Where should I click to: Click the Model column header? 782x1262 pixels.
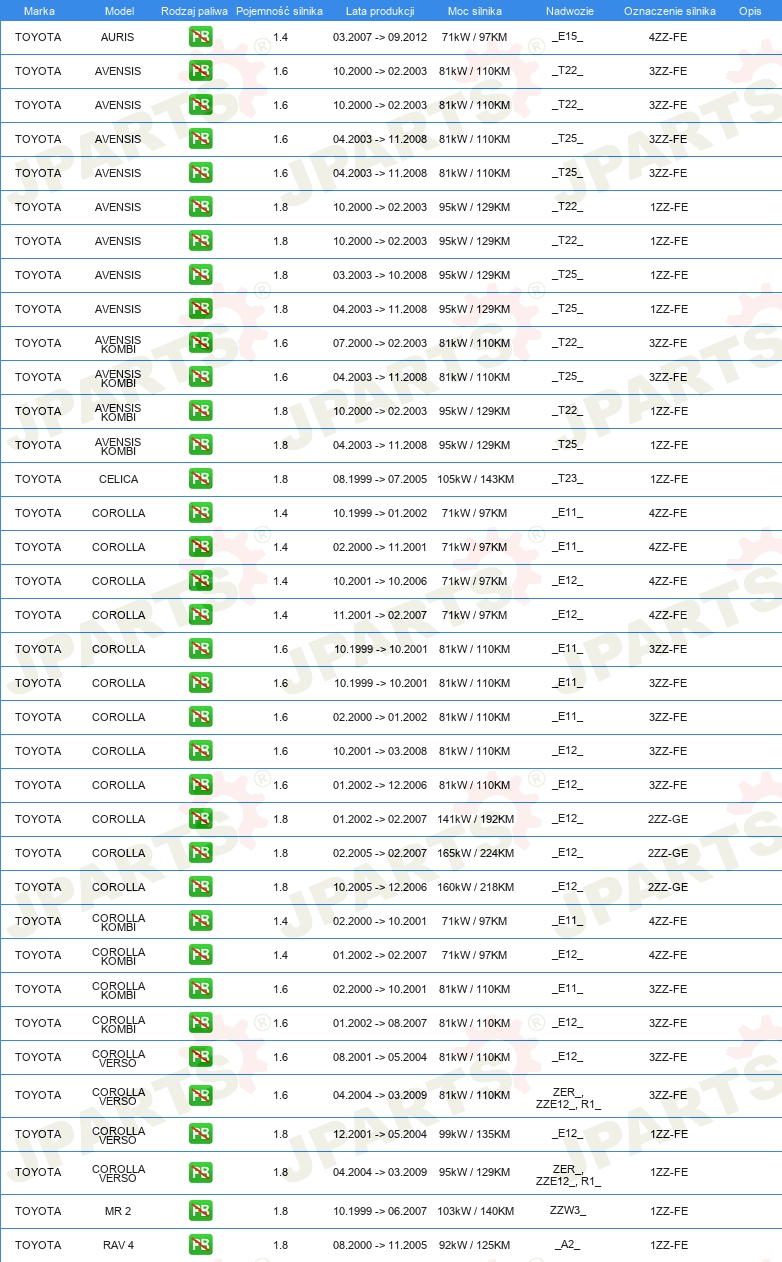119,11
